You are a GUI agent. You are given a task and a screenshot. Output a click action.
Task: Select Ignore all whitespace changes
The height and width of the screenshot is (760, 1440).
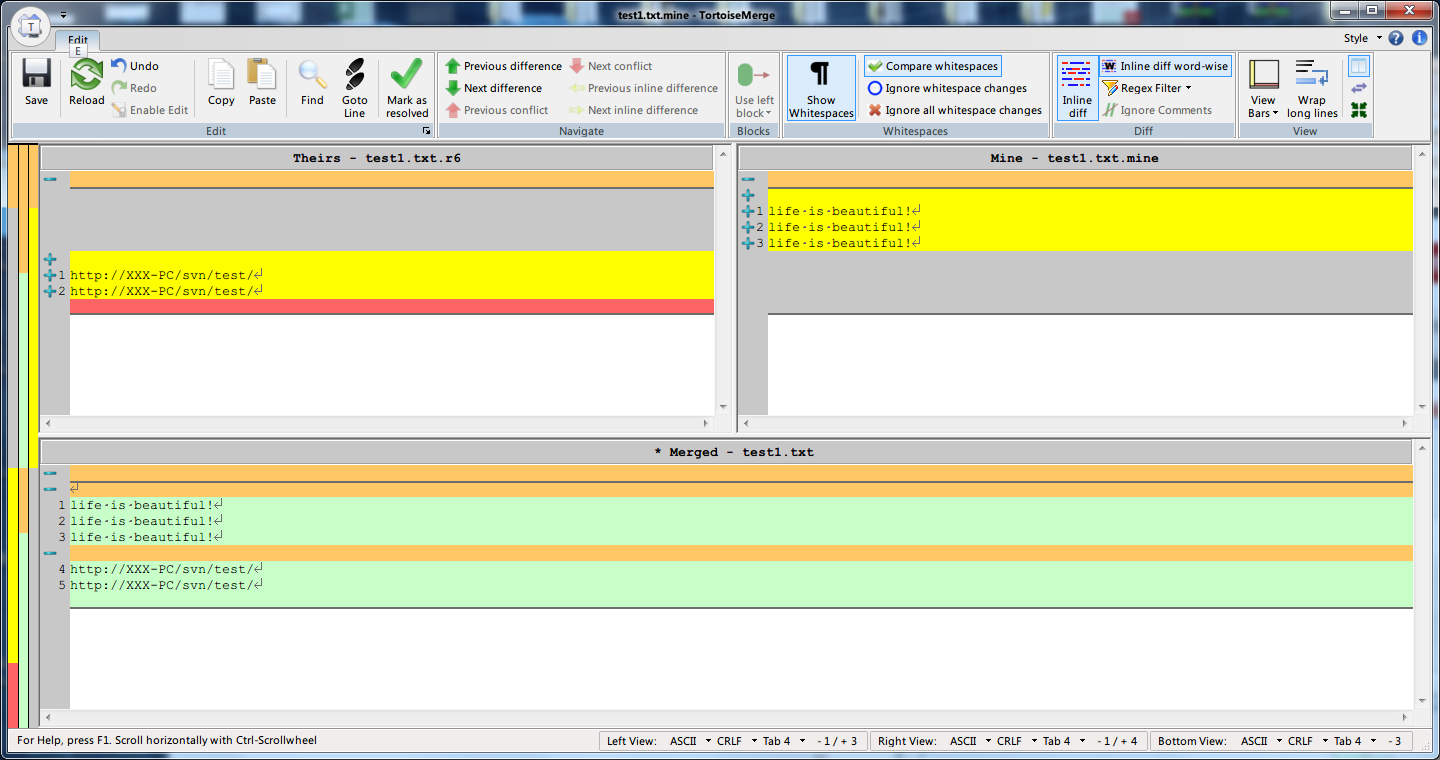point(954,110)
